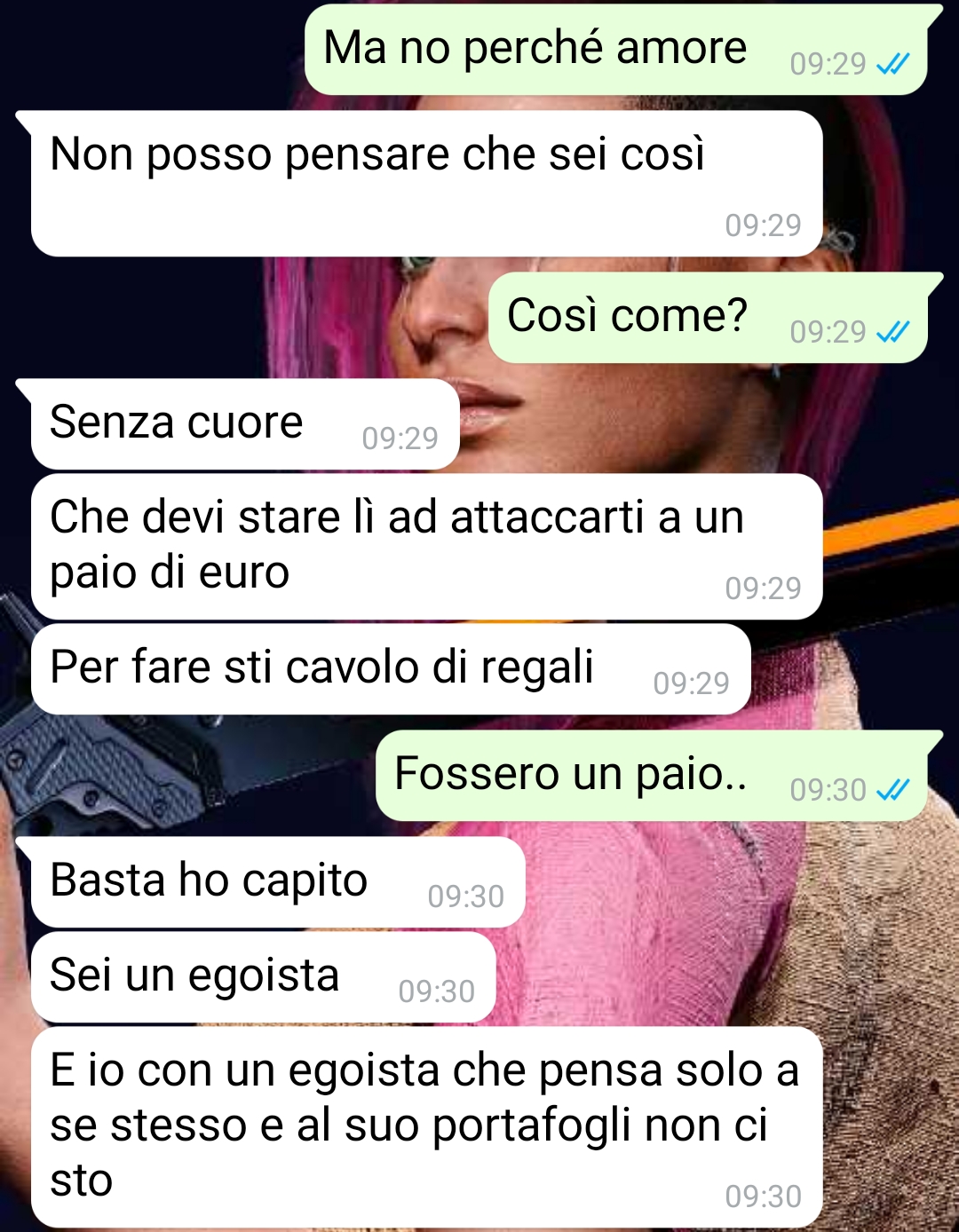Tap the 'Così come?' sent message
Viewport: 959px width, 1232px height.
708,317
